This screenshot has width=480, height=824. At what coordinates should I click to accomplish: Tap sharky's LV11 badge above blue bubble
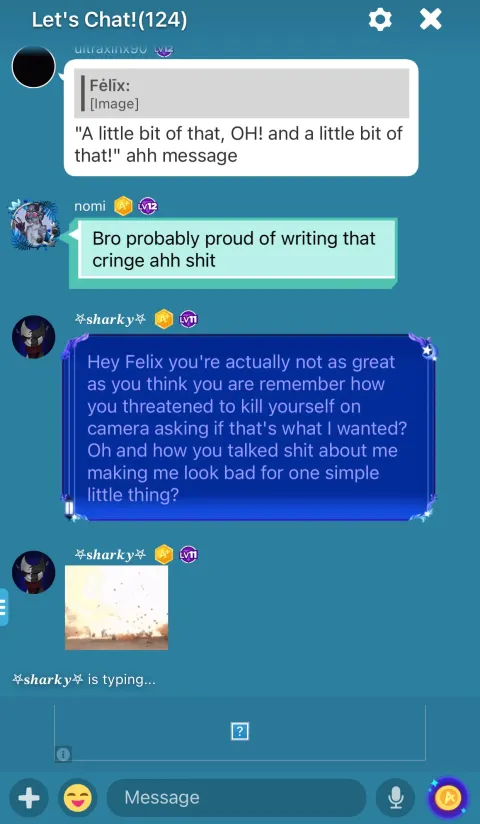[188, 319]
